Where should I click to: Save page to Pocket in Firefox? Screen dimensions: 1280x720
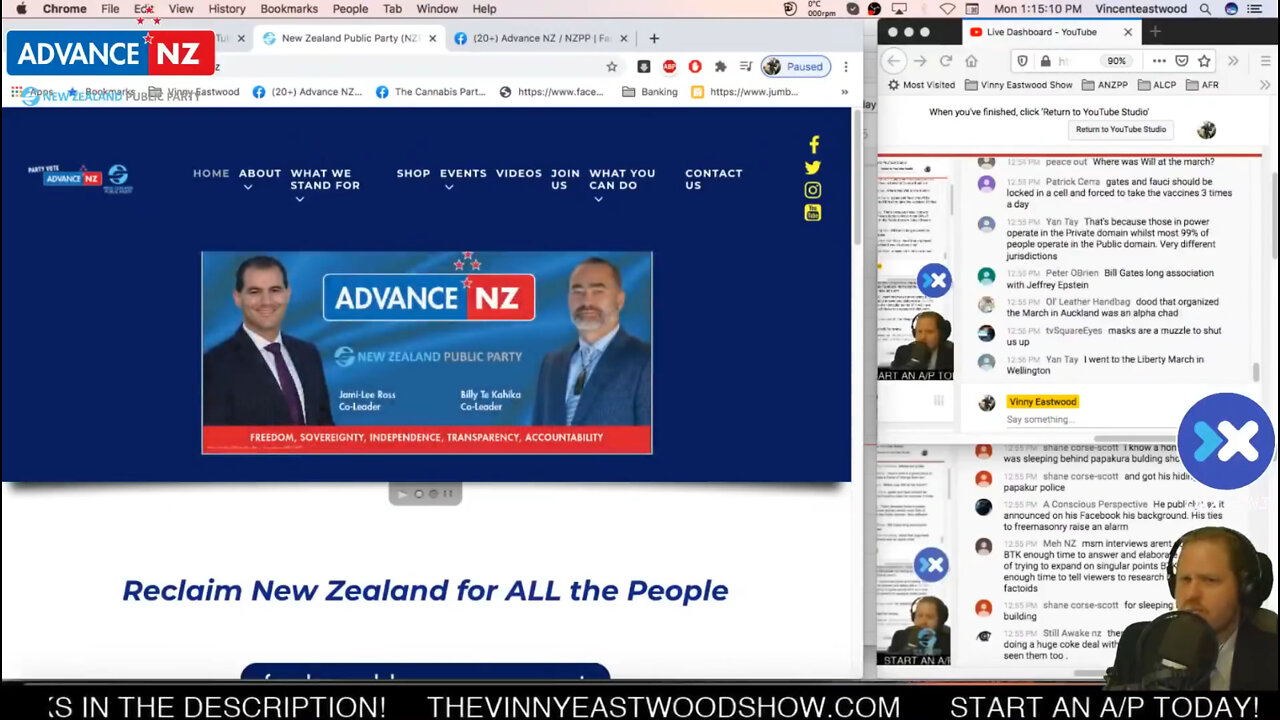1182,61
